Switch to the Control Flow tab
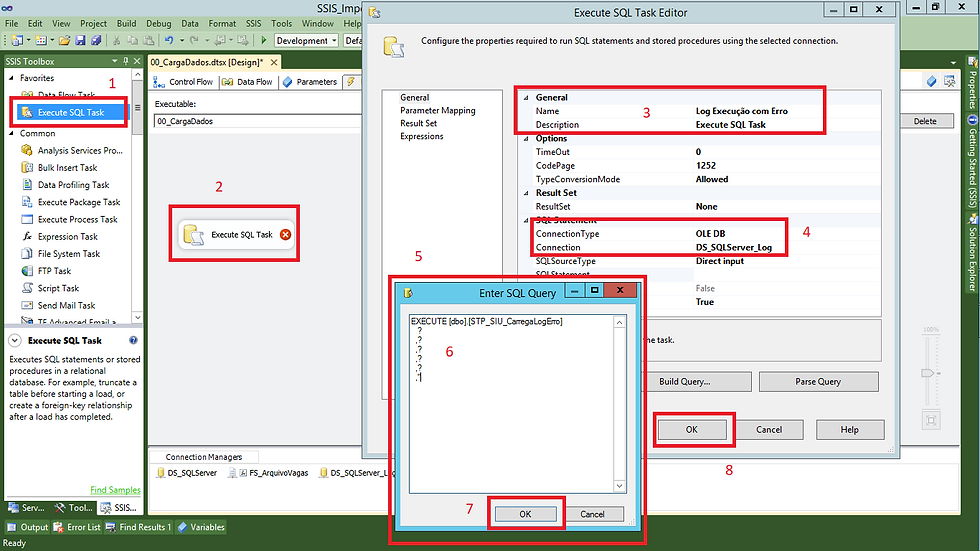The width and height of the screenshot is (980, 551). (184, 82)
